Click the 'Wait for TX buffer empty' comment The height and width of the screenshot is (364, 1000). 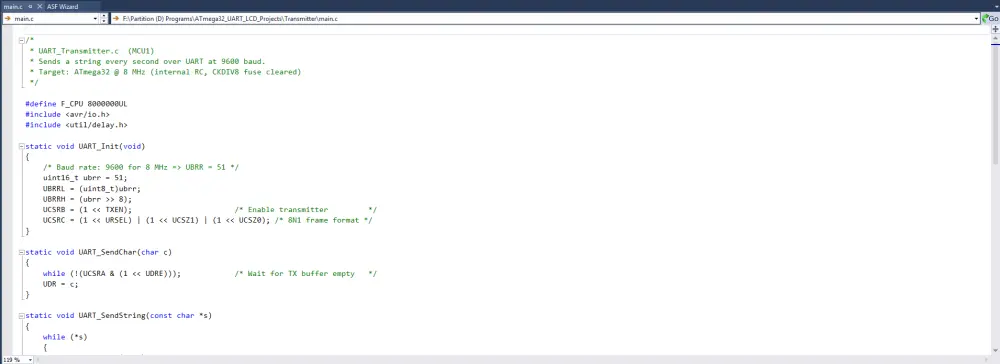click(x=305, y=273)
